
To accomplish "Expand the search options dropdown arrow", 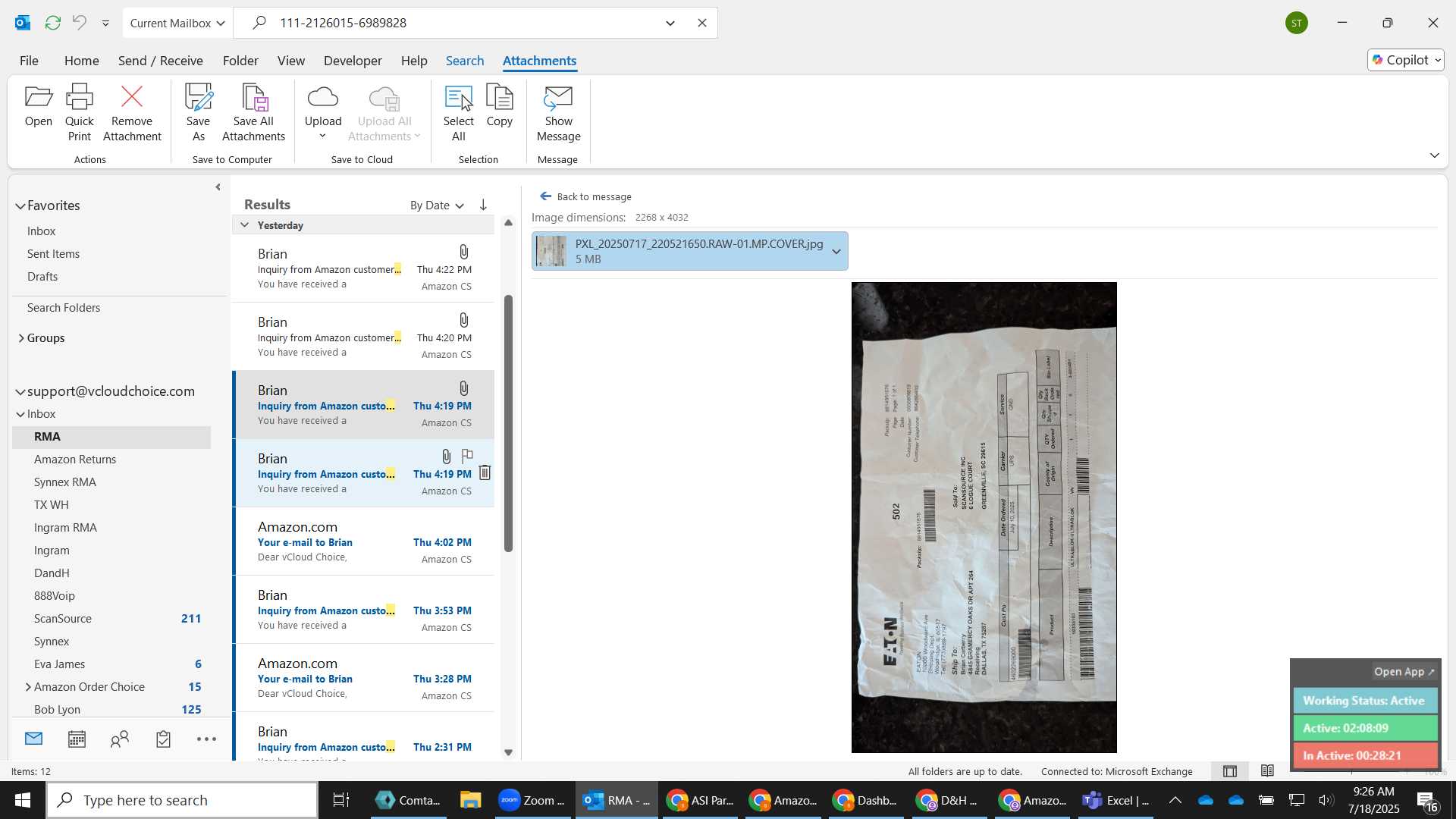I will (670, 23).
